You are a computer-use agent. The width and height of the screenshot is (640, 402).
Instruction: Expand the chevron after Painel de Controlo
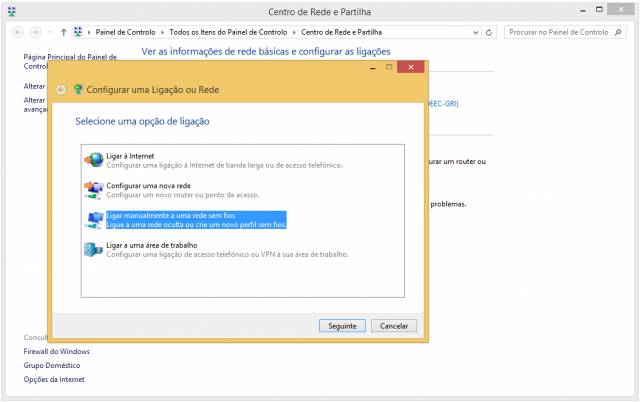162,32
